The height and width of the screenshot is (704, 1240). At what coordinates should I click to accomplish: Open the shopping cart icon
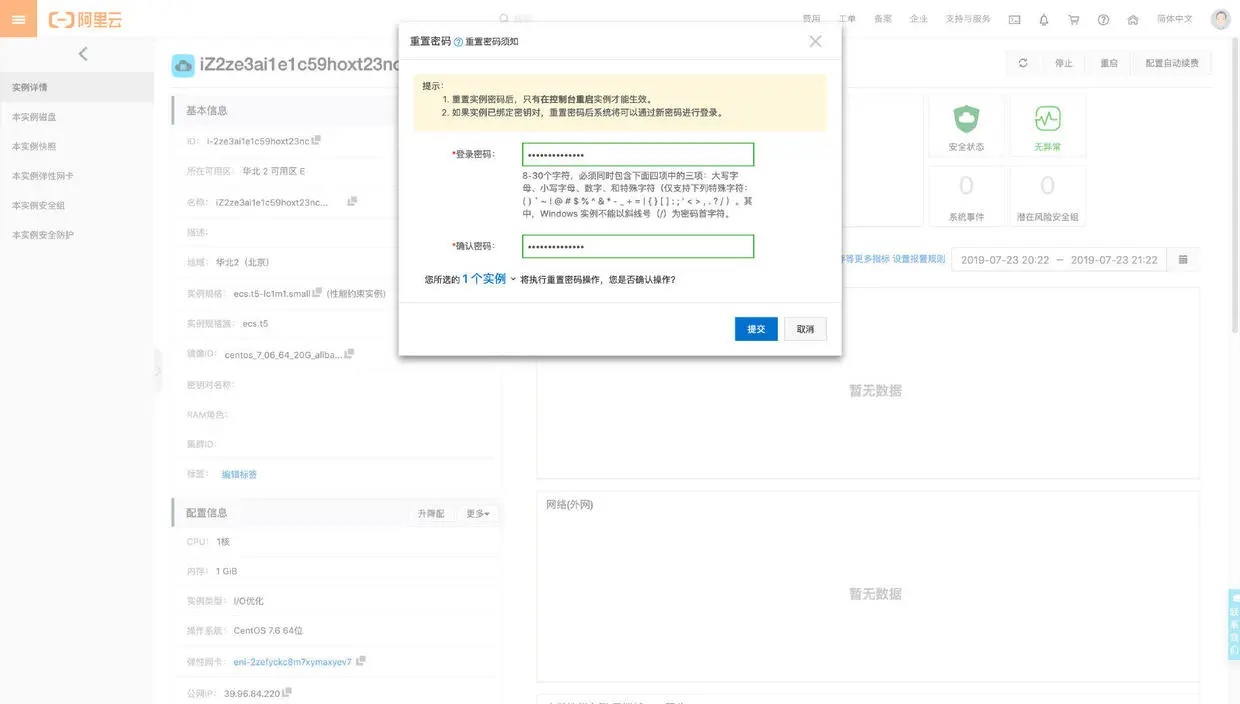1074,19
